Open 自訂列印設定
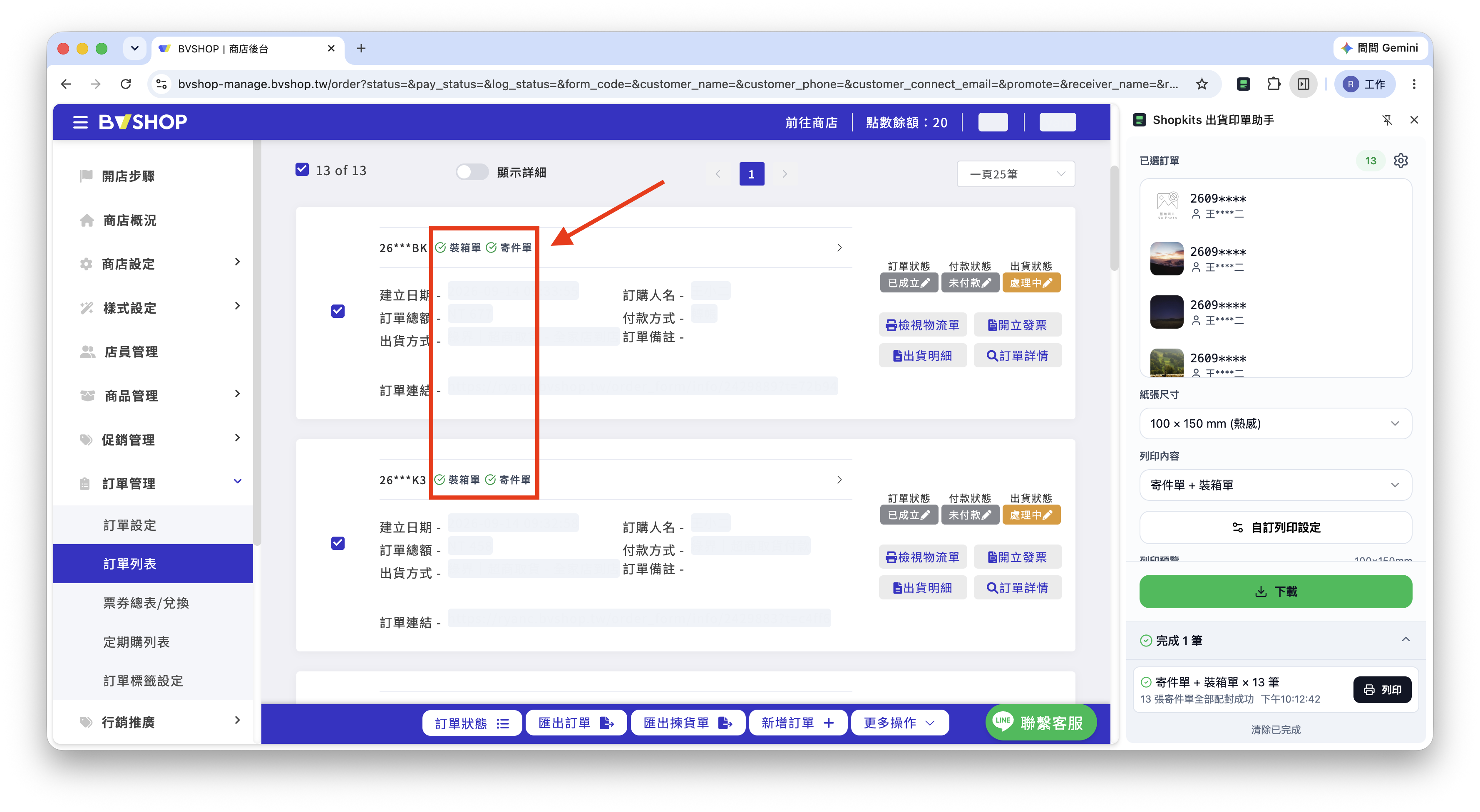Viewport: 1480px width, 812px height. 1275,527
